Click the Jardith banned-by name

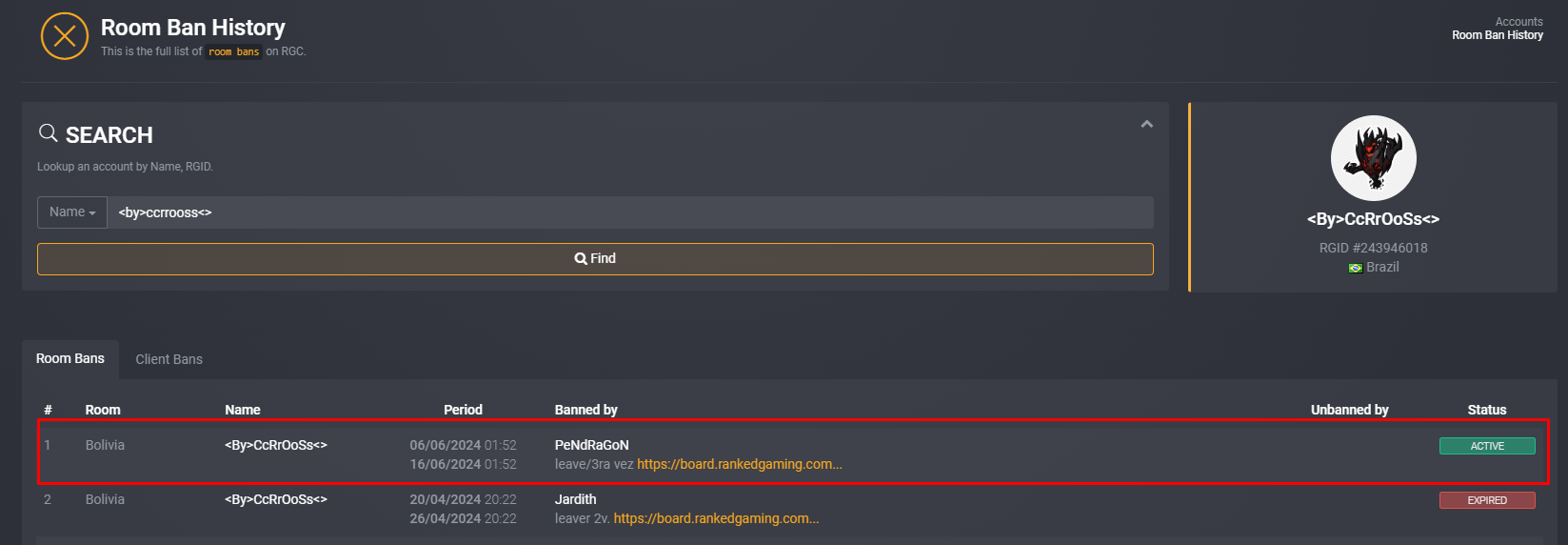coord(575,499)
